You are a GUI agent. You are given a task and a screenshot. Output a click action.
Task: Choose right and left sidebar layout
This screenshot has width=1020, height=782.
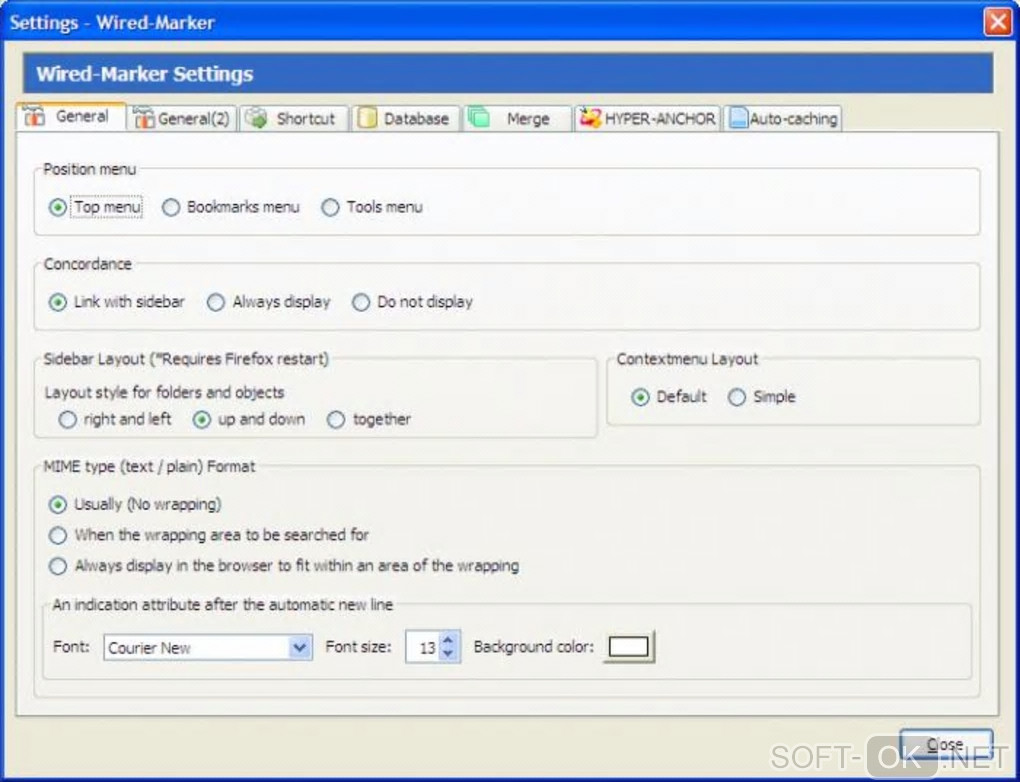pyautogui.click(x=115, y=419)
